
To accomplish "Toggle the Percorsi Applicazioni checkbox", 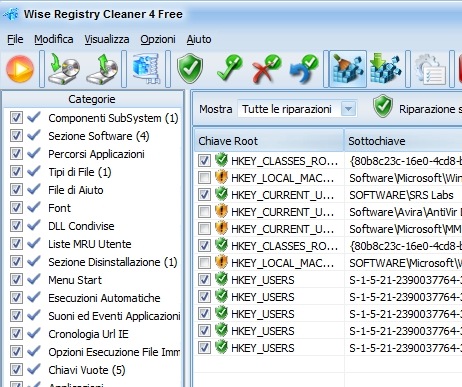I will pos(16,154).
